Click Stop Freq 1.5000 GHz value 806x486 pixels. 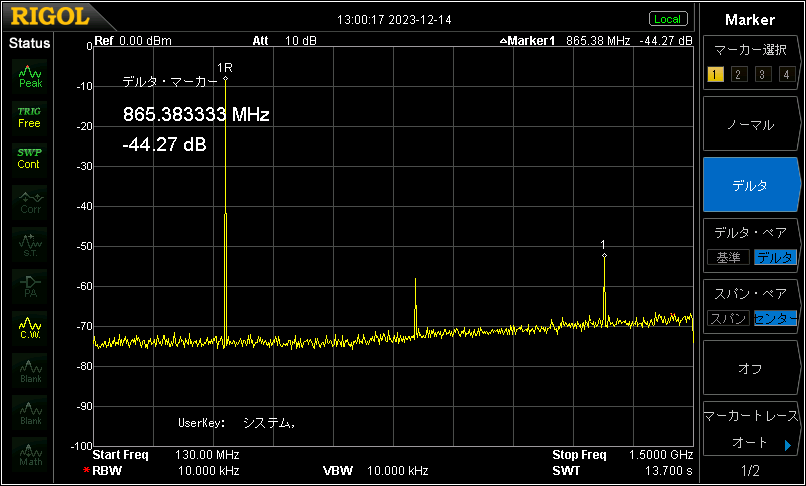click(x=661, y=455)
